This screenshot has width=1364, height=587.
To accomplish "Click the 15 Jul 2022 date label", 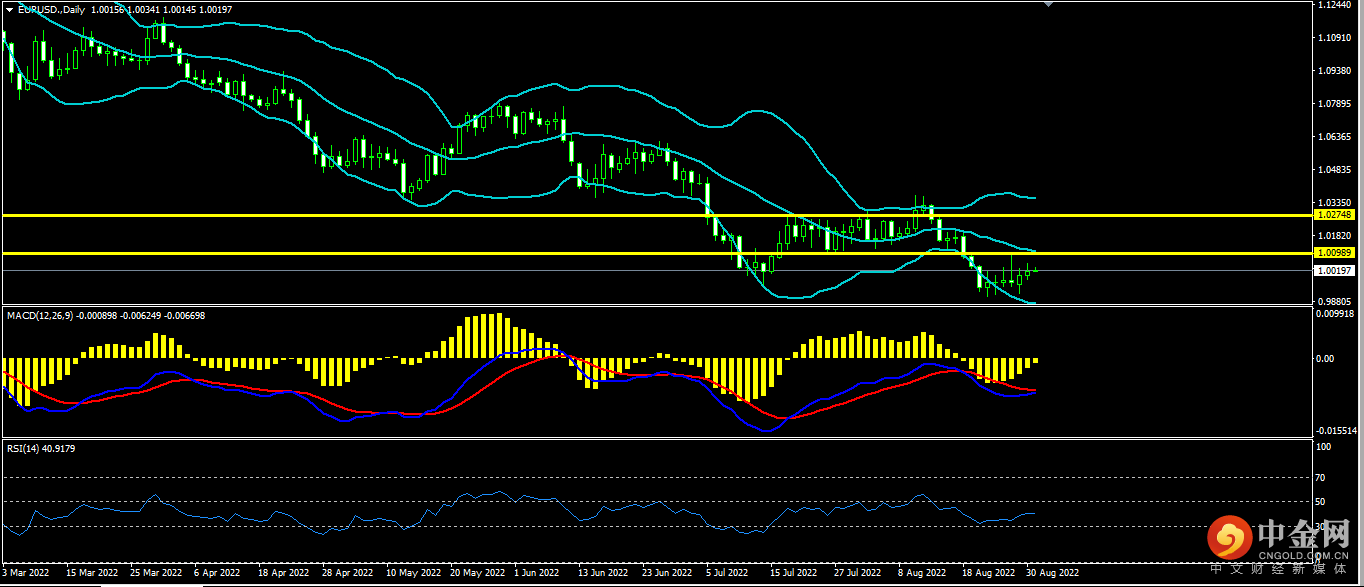I will (x=795, y=573).
